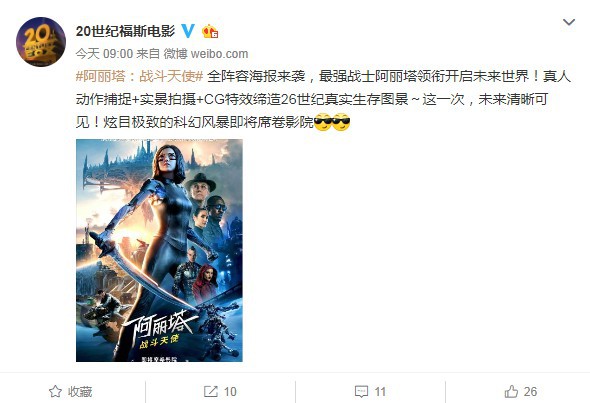590x403 pixels.
Task: Enlarge the Alita movie poster thumbnail
Action: (x=159, y=250)
